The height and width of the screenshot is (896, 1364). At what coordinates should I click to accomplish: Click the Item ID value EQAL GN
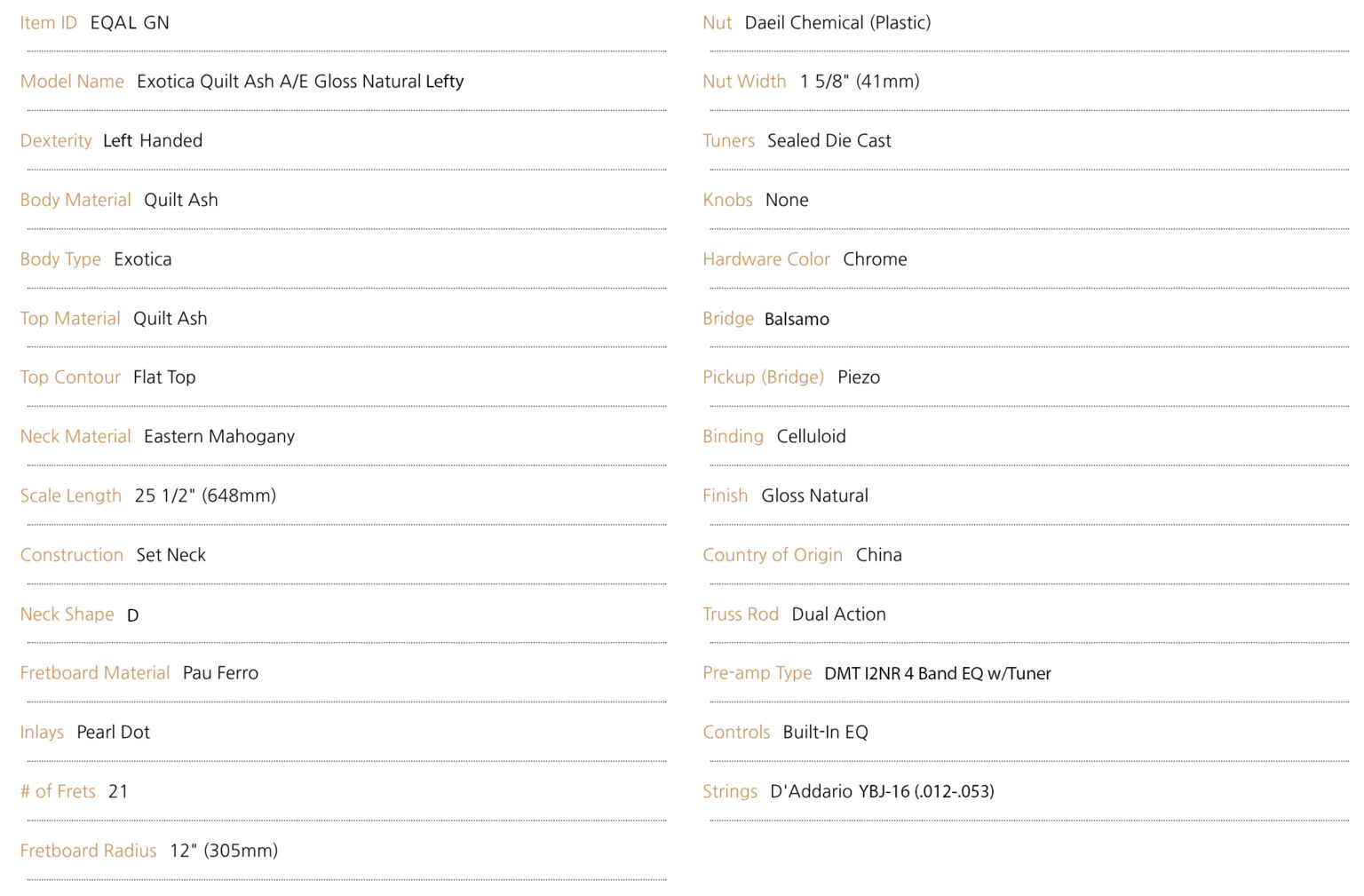pos(130,23)
